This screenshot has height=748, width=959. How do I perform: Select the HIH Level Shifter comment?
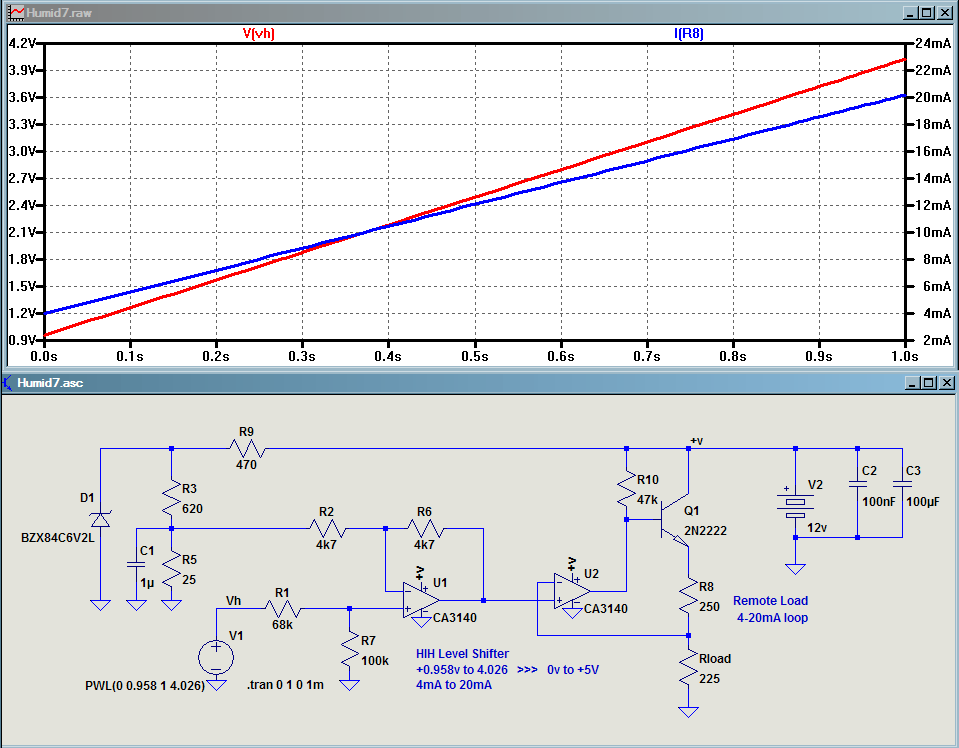click(462, 654)
